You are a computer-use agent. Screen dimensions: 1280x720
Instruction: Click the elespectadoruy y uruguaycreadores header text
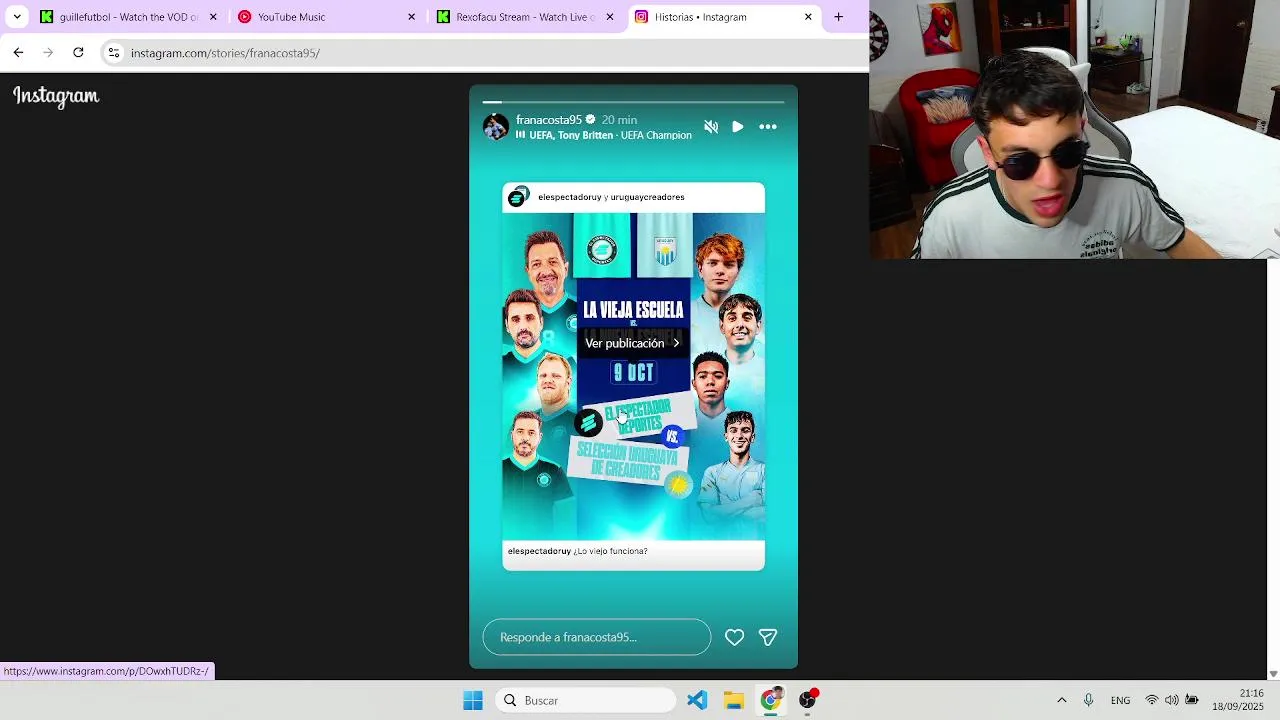coord(611,197)
